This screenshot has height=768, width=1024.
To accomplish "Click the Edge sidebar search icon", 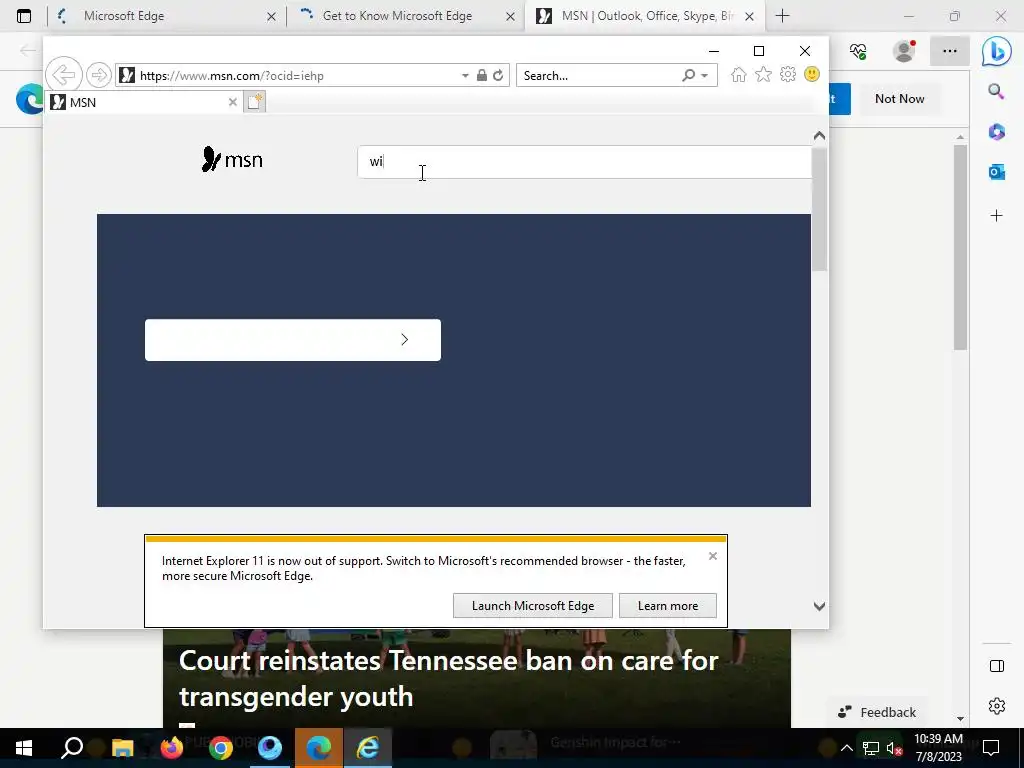I will (x=996, y=91).
